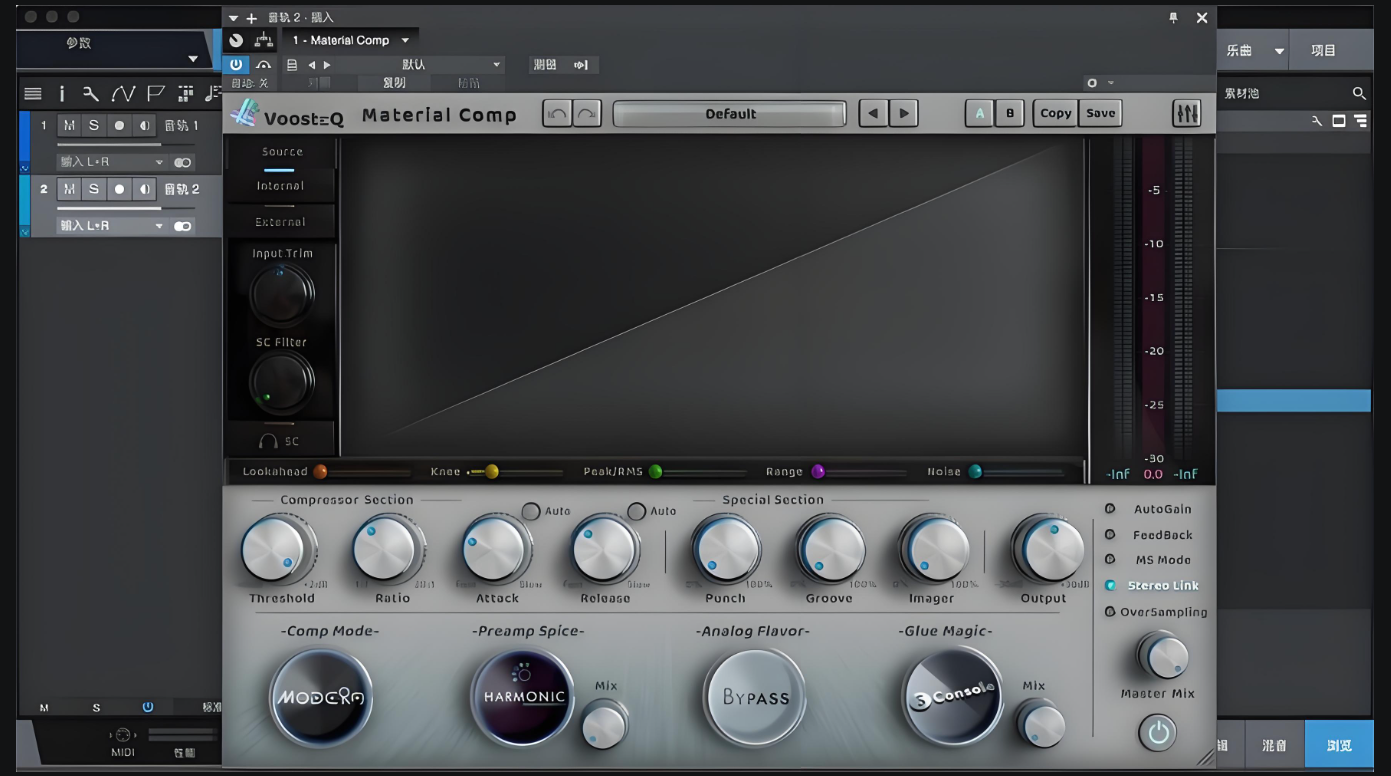Click the Knee slider handle
1391x776 pixels.
491,472
